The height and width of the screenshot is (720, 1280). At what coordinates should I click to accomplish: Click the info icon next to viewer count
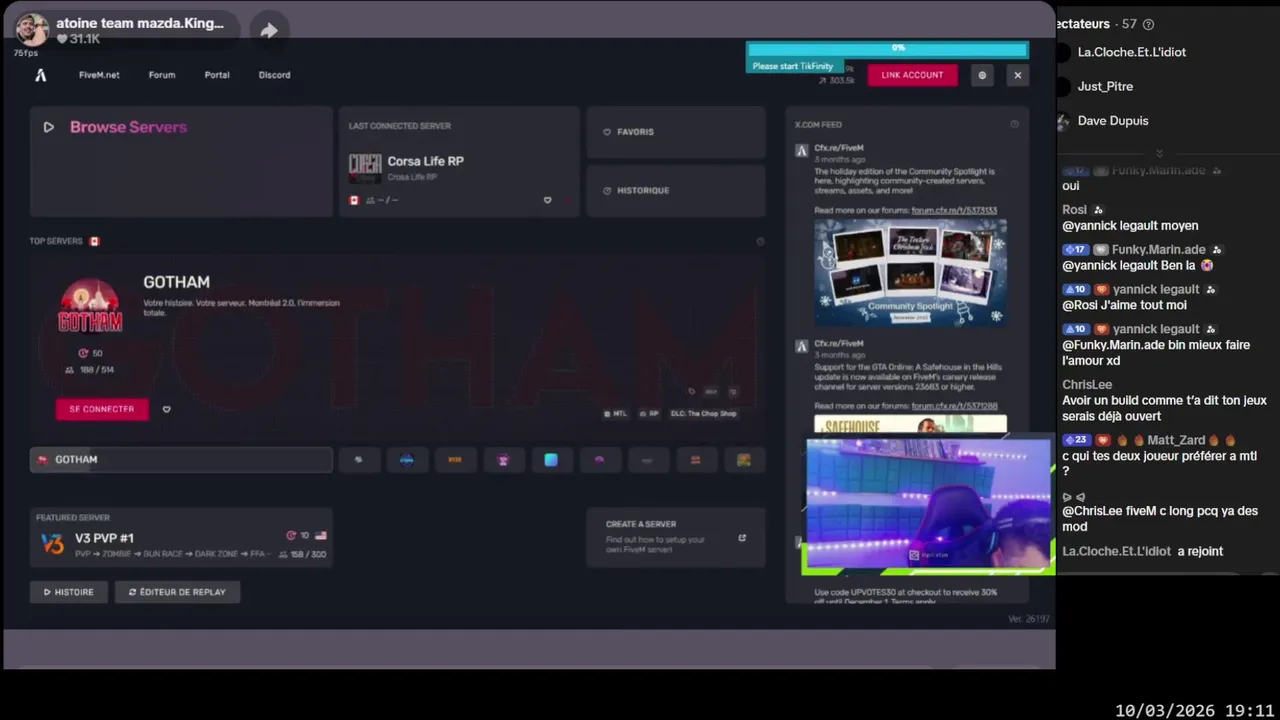coord(1148,24)
